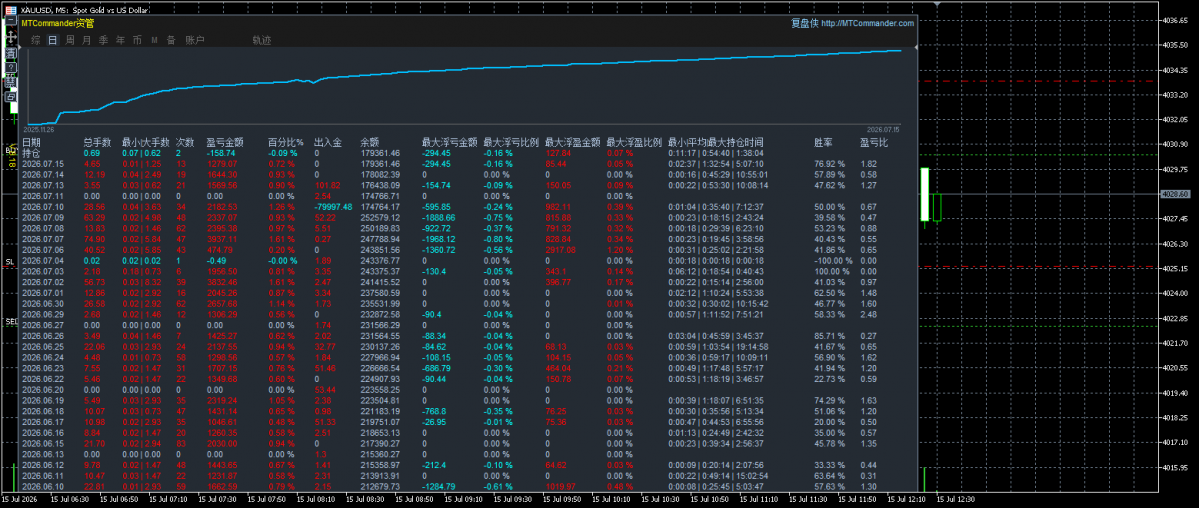Click the 清 clear icon in left strip
The image size is (1199, 508).
[11, 54]
